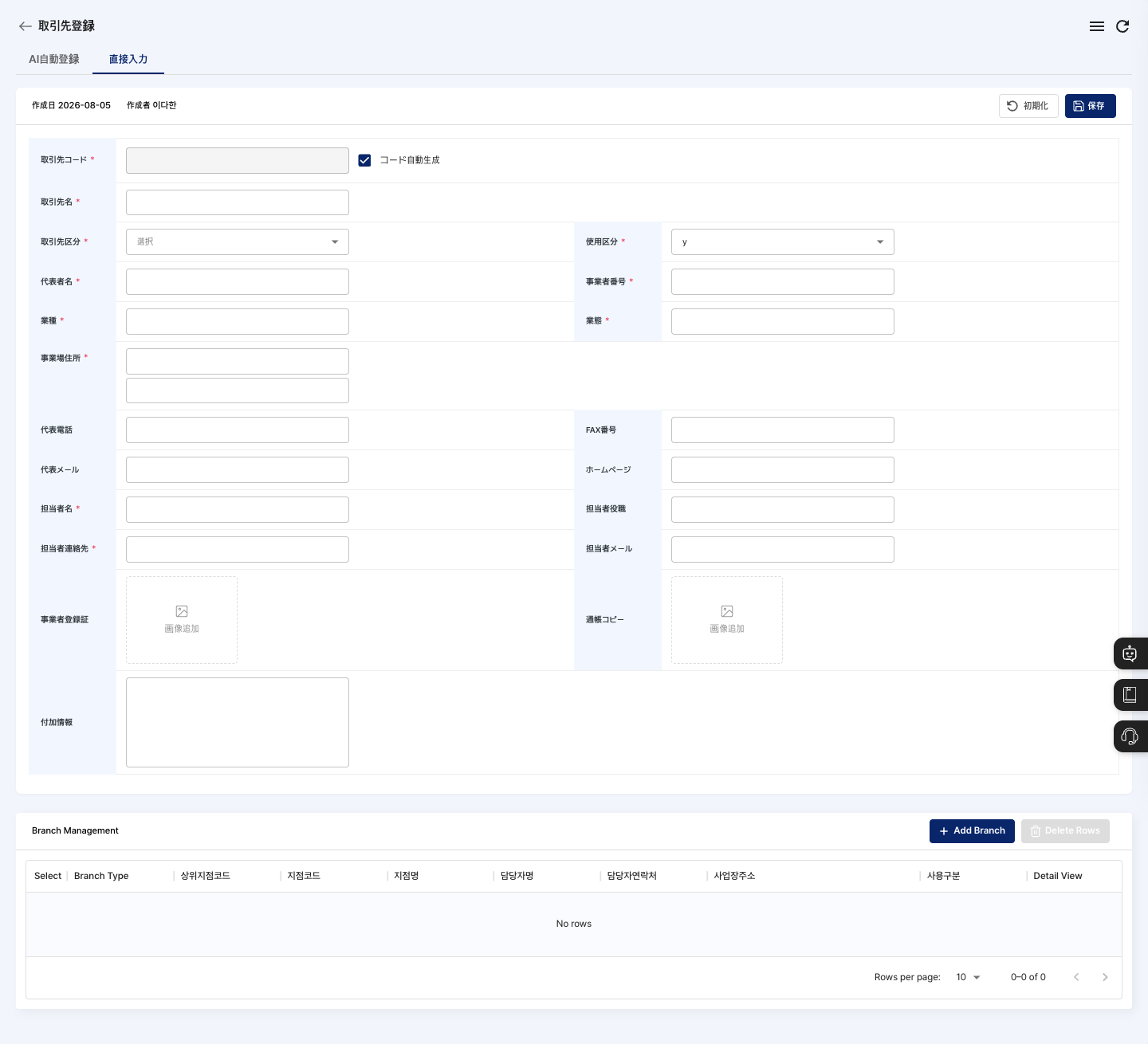Image resolution: width=1148 pixels, height=1044 pixels.
Task: Click the 0–0 of 0 pagination text
Action: [x=1028, y=977]
